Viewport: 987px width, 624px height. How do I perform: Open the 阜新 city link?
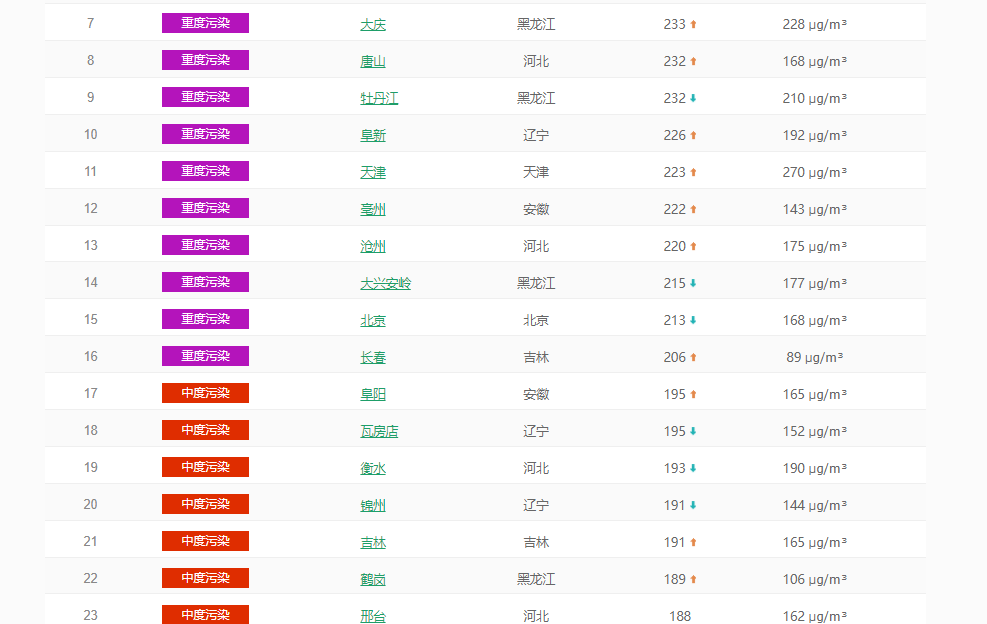pos(373,135)
